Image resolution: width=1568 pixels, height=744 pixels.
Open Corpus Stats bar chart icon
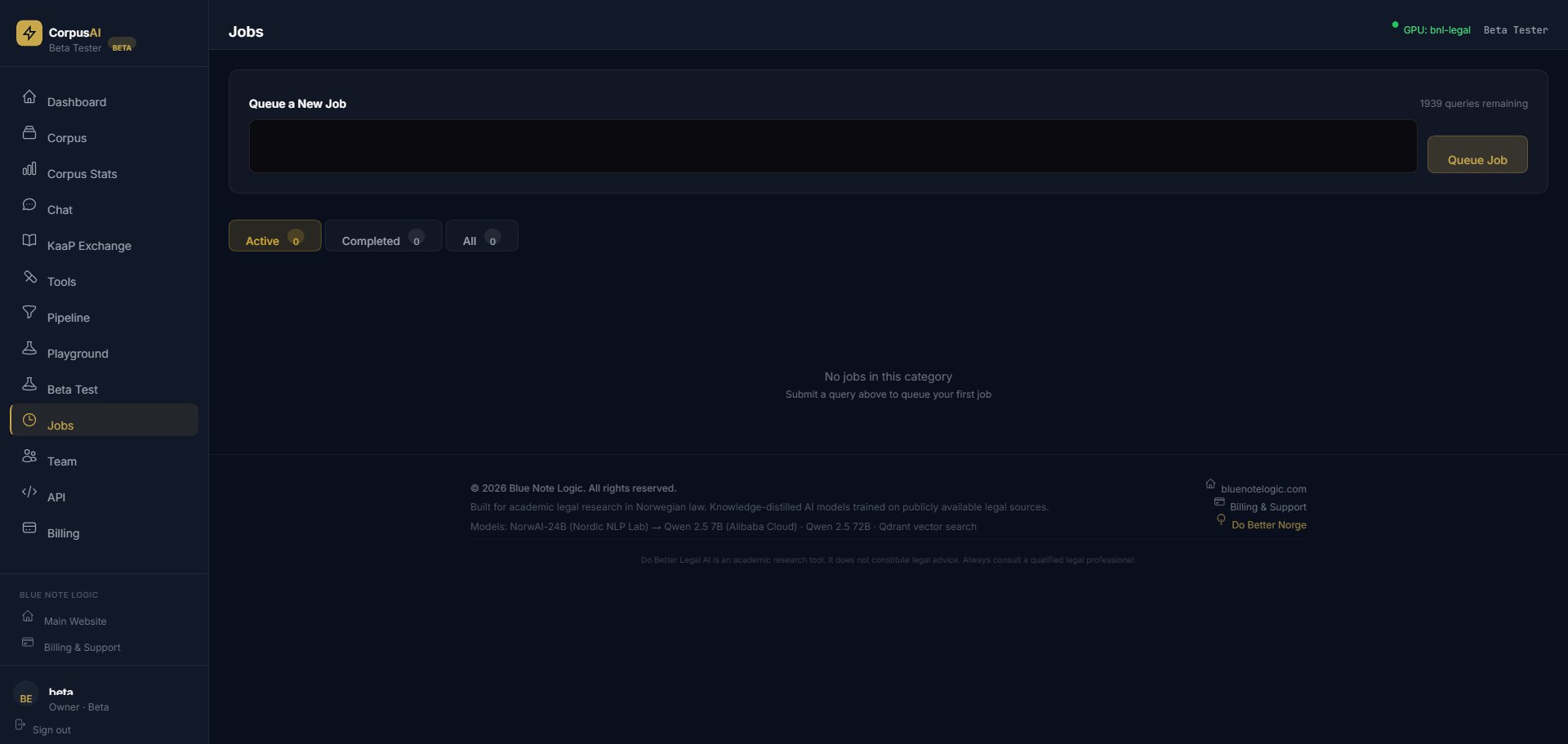[29, 169]
